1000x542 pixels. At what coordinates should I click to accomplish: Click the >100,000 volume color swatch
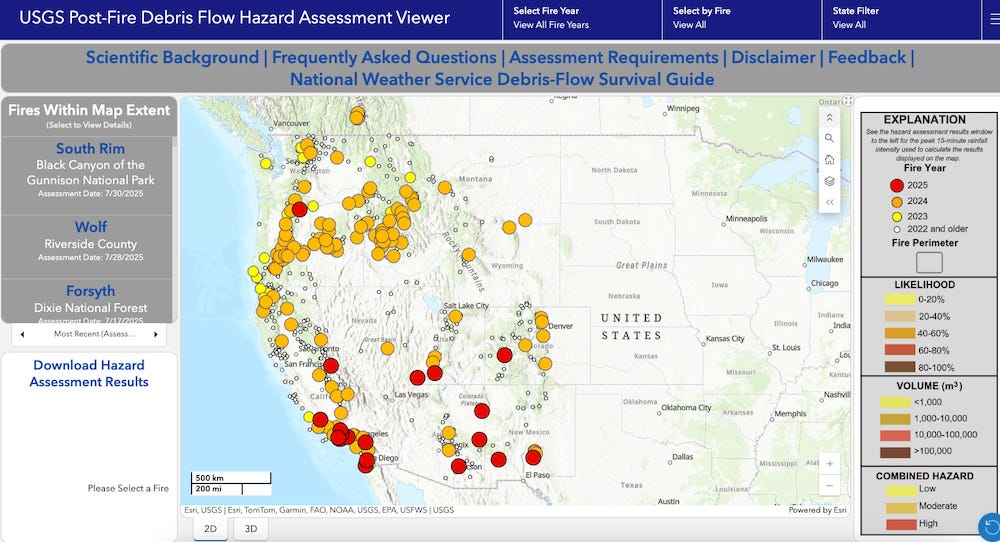[895, 451]
